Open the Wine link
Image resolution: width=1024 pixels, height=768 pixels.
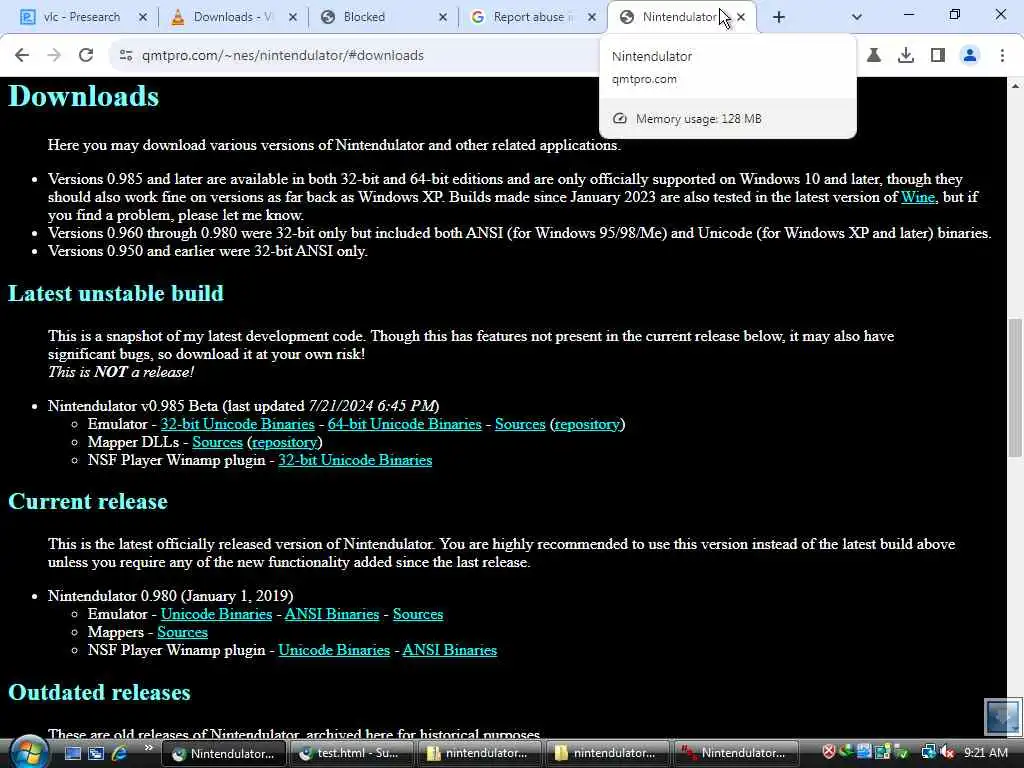pos(918,197)
